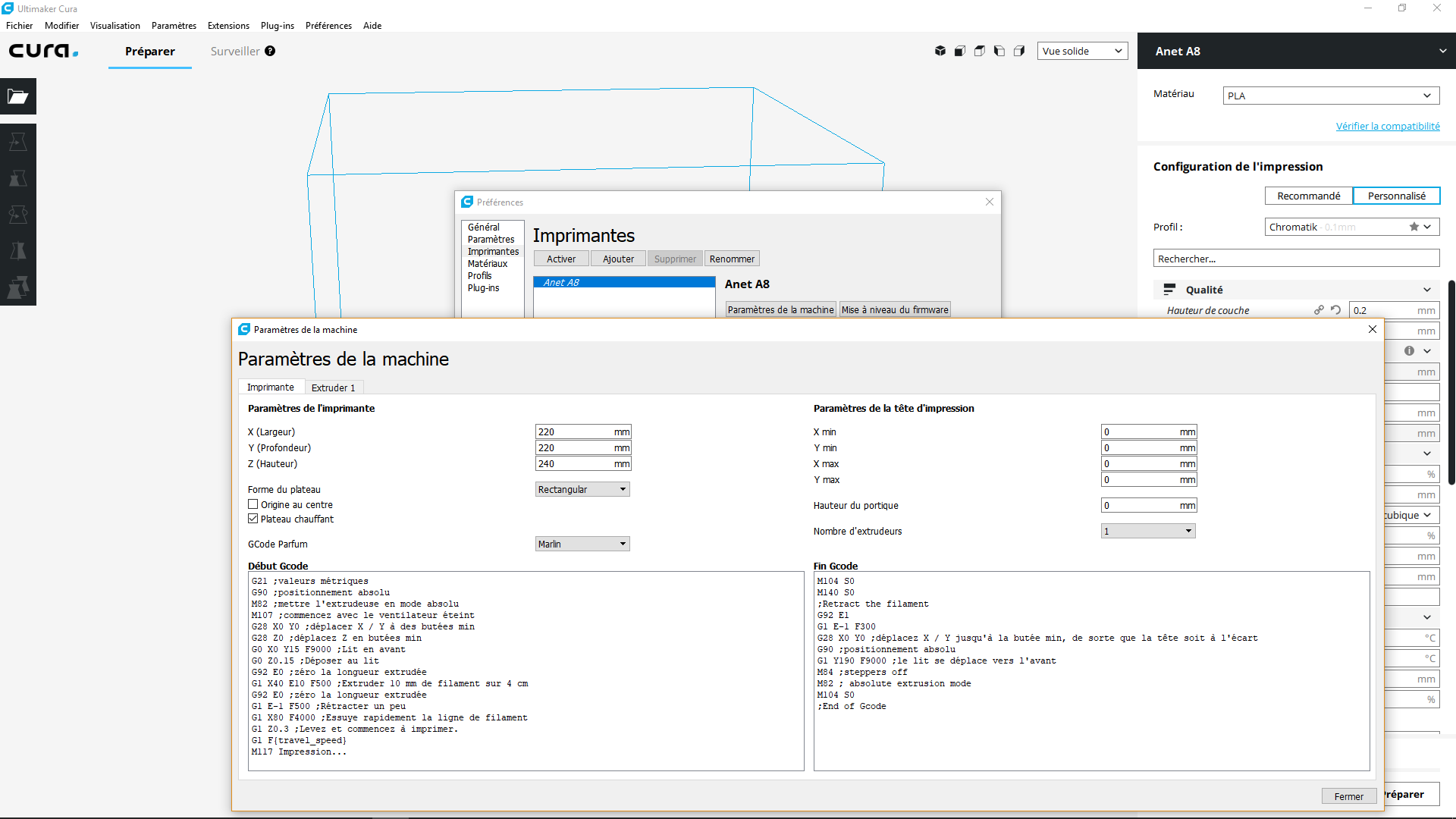The height and width of the screenshot is (819, 1456).
Task: Switch to left side camera view icon
Action: (x=999, y=51)
